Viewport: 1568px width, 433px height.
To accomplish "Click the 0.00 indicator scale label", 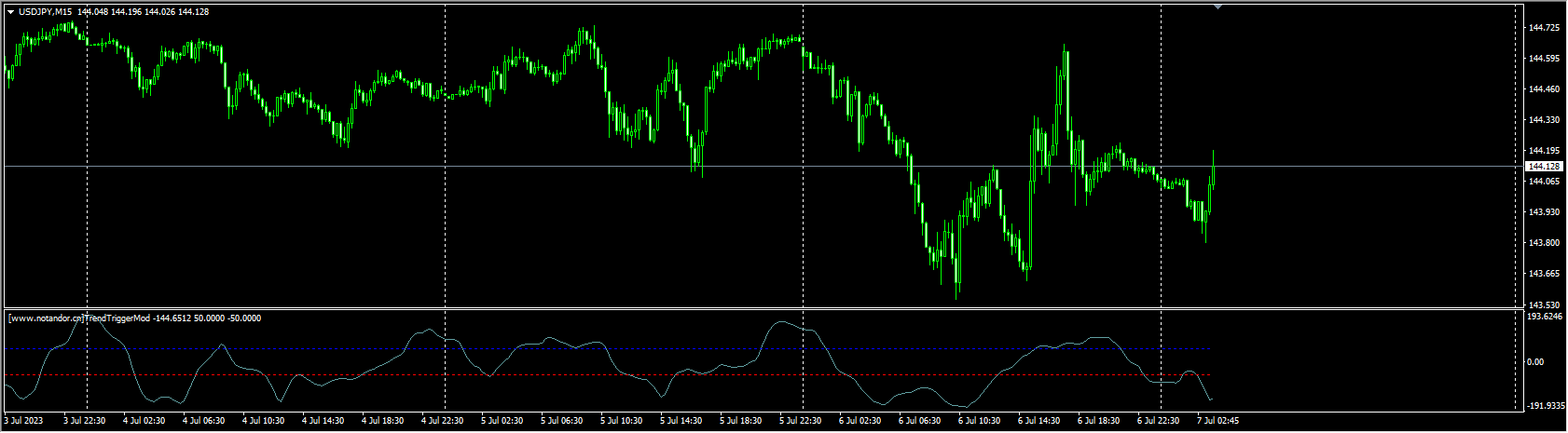I will (1536, 362).
